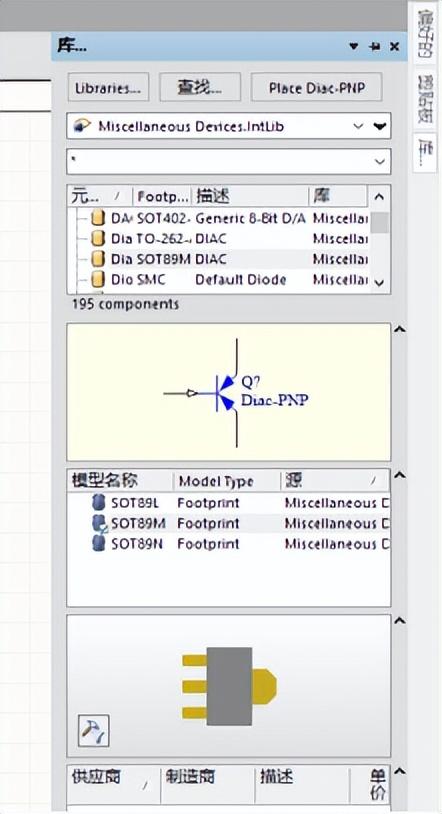This screenshot has width=442, height=814.
Task: Click the Libraries... button
Action: (108, 87)
